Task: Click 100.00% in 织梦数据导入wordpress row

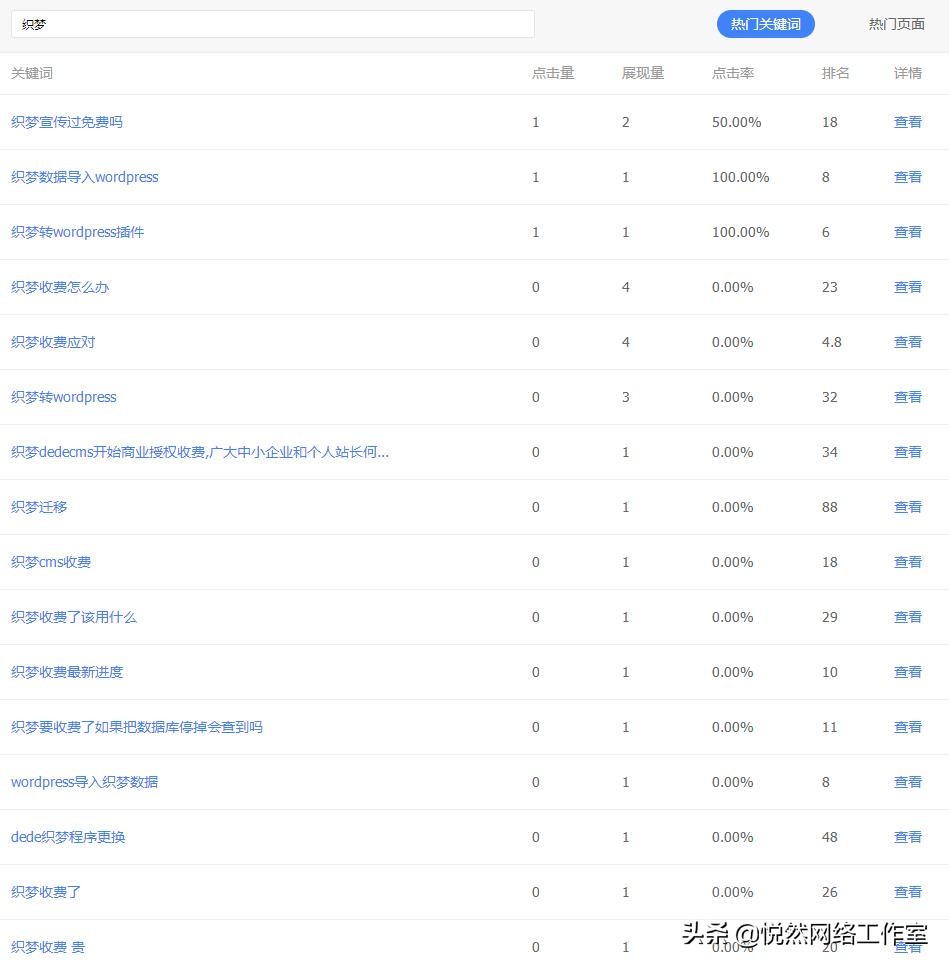Action: pyautogui.click(x=741, y=177)
